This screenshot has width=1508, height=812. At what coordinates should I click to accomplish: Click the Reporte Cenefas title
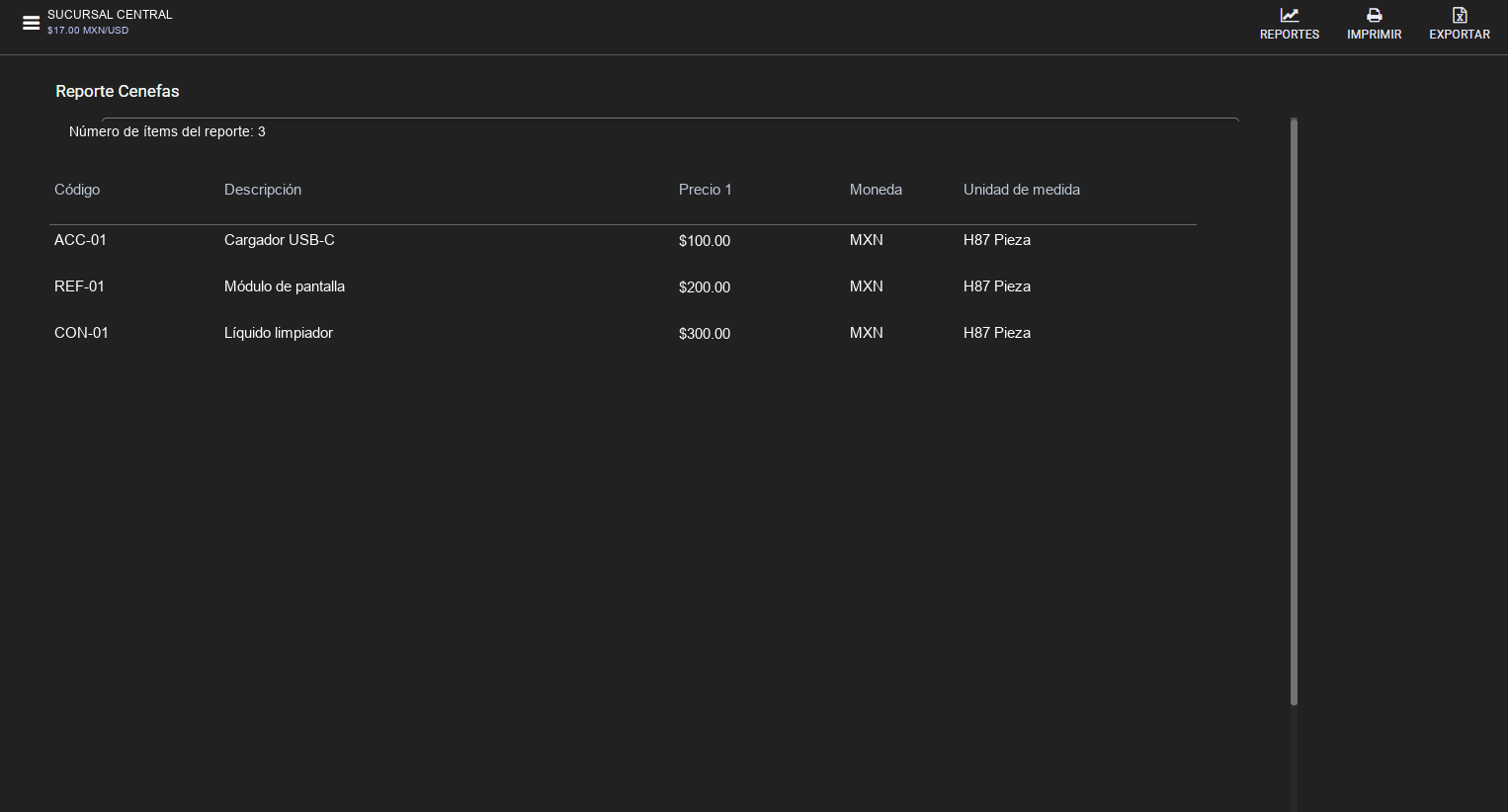click(x=118, y=91)
